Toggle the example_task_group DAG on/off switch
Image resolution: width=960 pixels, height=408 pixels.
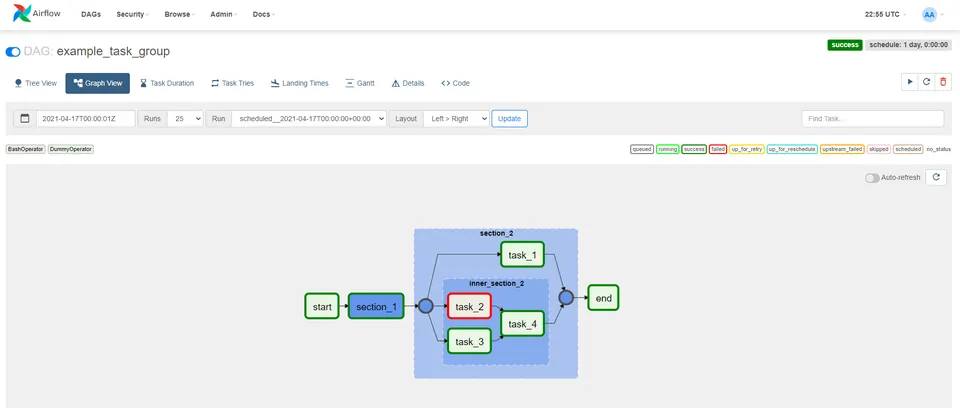tap(13, 52)
